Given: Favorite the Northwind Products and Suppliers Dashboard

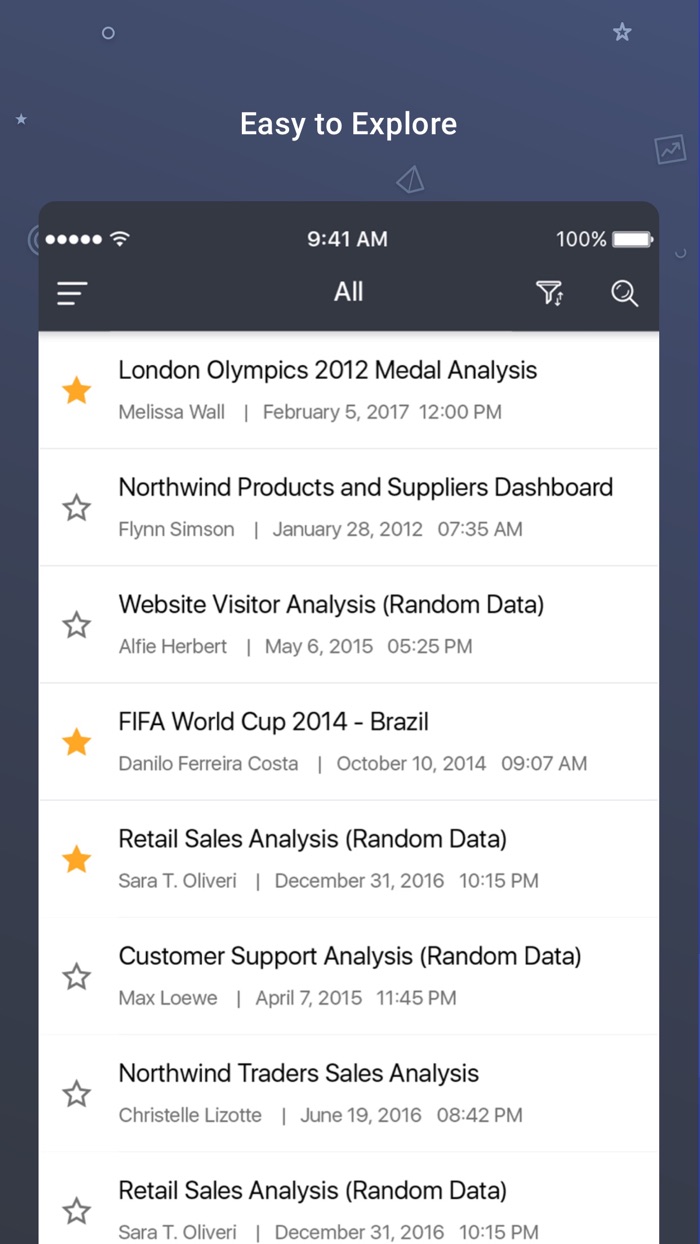Looking at the screenshot, I should (76, 507).
